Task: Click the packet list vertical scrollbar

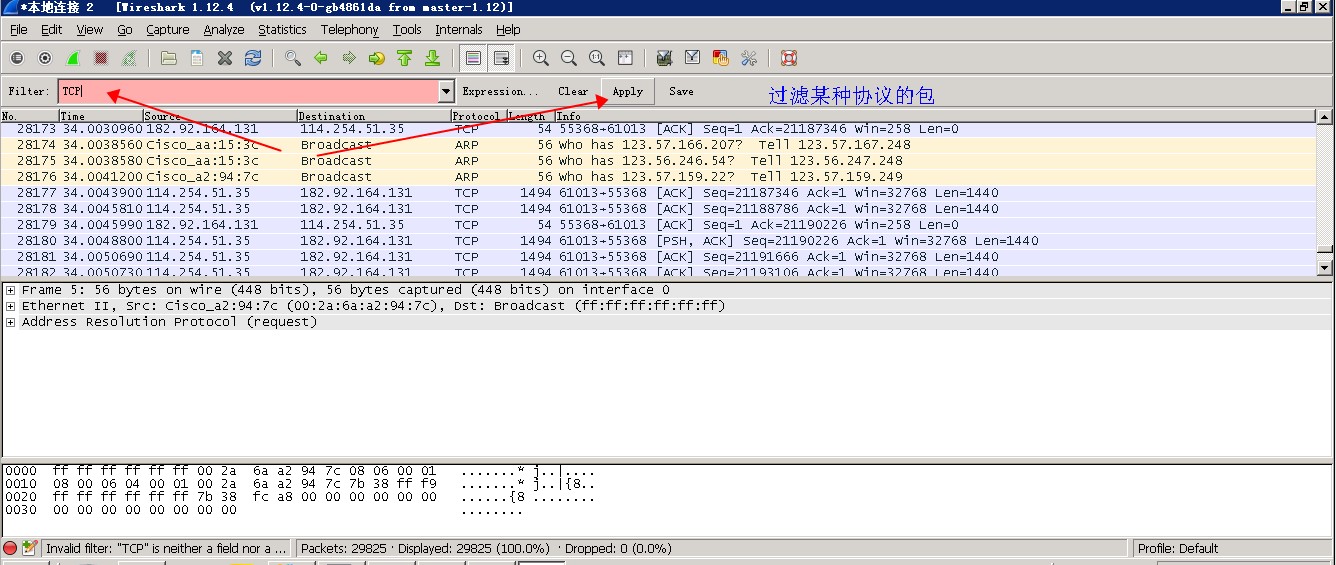Action: [1325, 190]
